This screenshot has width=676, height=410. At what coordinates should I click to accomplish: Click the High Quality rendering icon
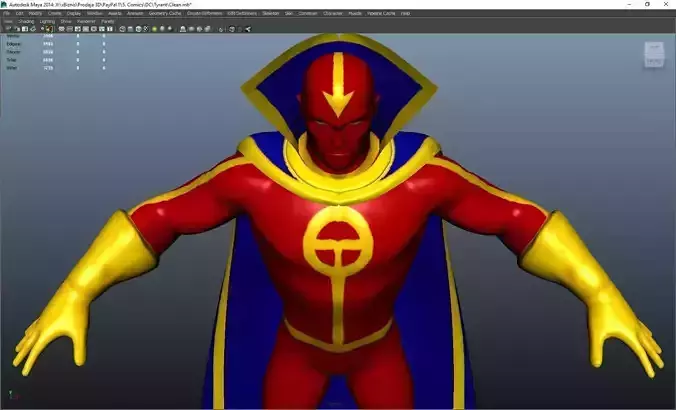click(x=169, y=29)
